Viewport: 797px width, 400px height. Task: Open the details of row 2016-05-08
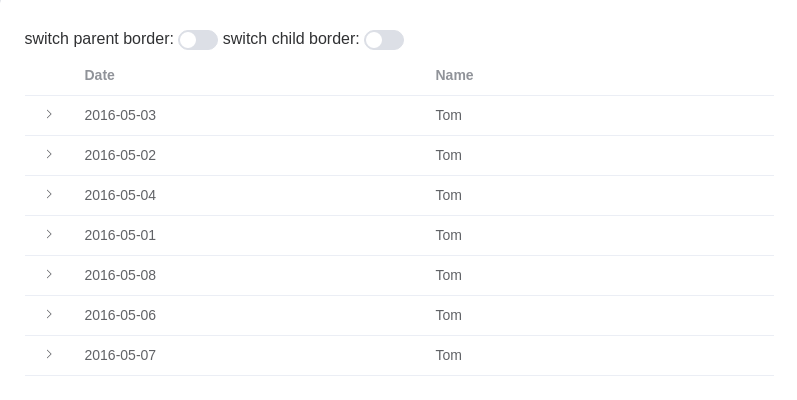(49, 274)
